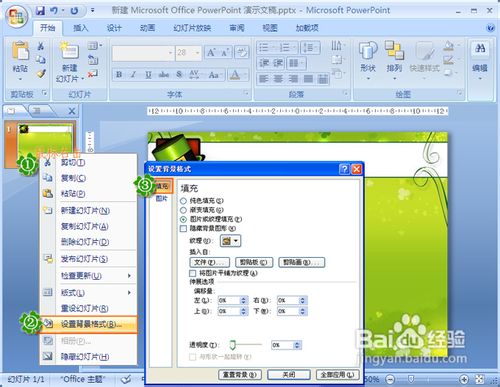Select the 图片 category in dialog

tap(162, 199)
